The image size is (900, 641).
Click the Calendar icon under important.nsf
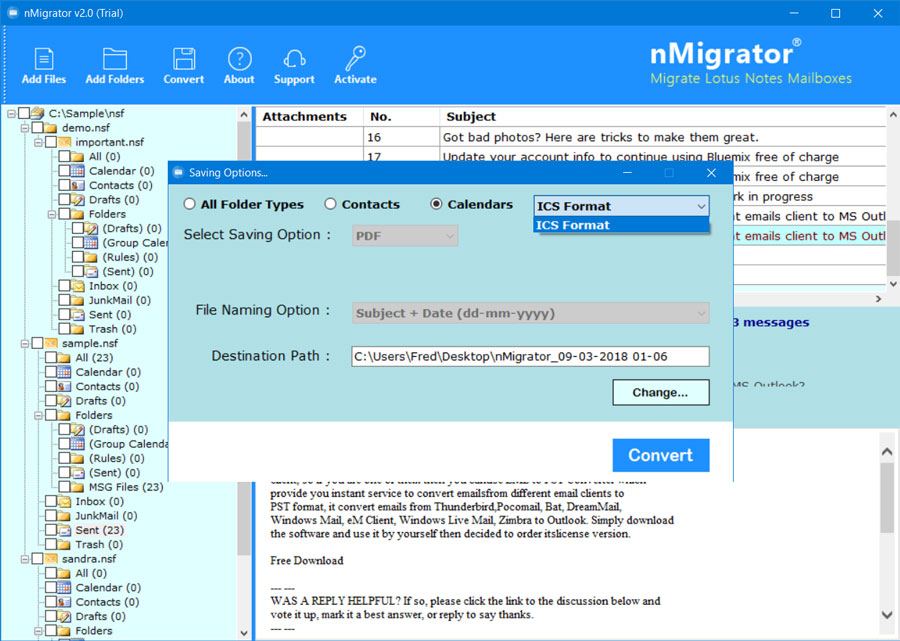78,170
